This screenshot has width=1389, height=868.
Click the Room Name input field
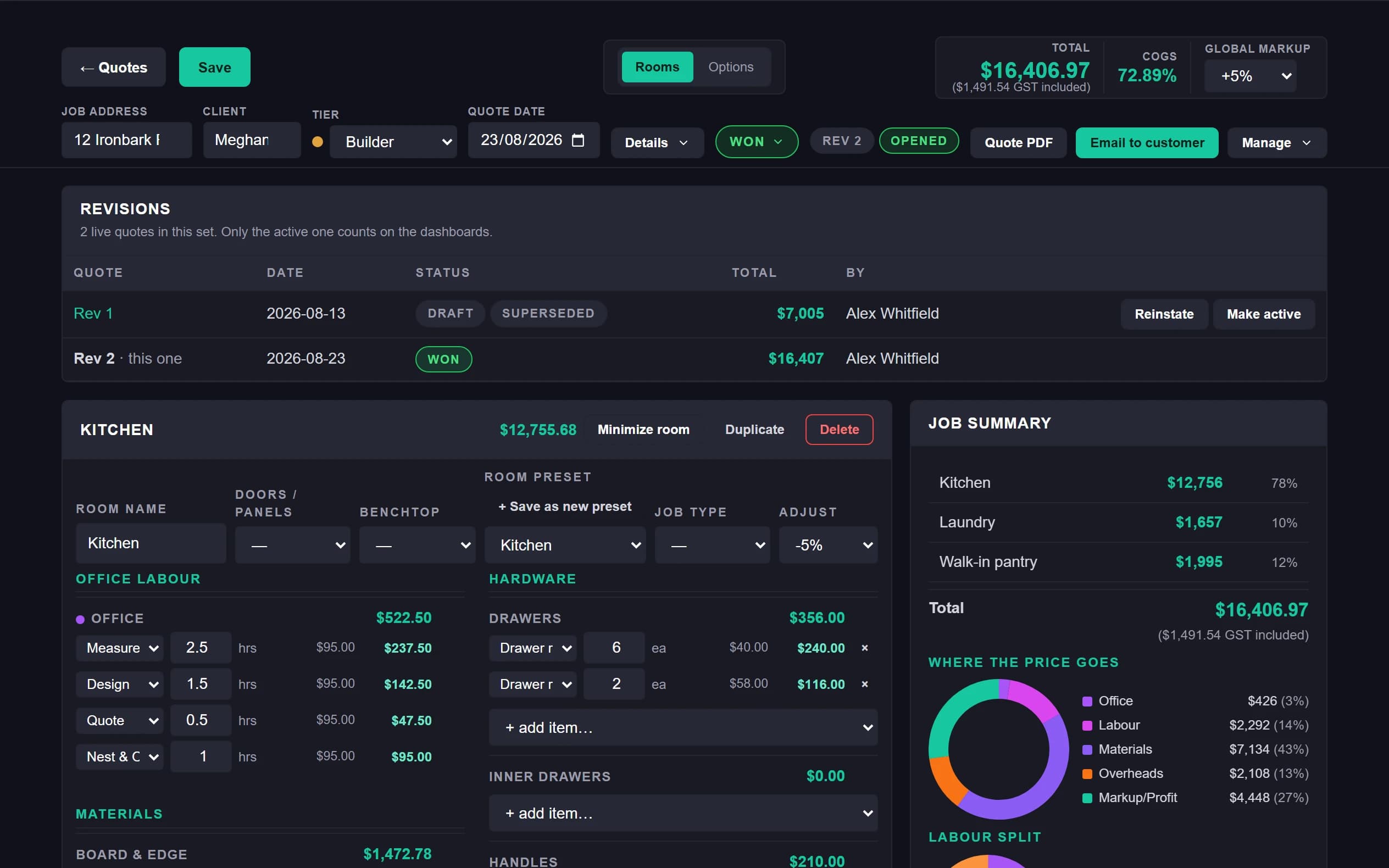point(151,543)
